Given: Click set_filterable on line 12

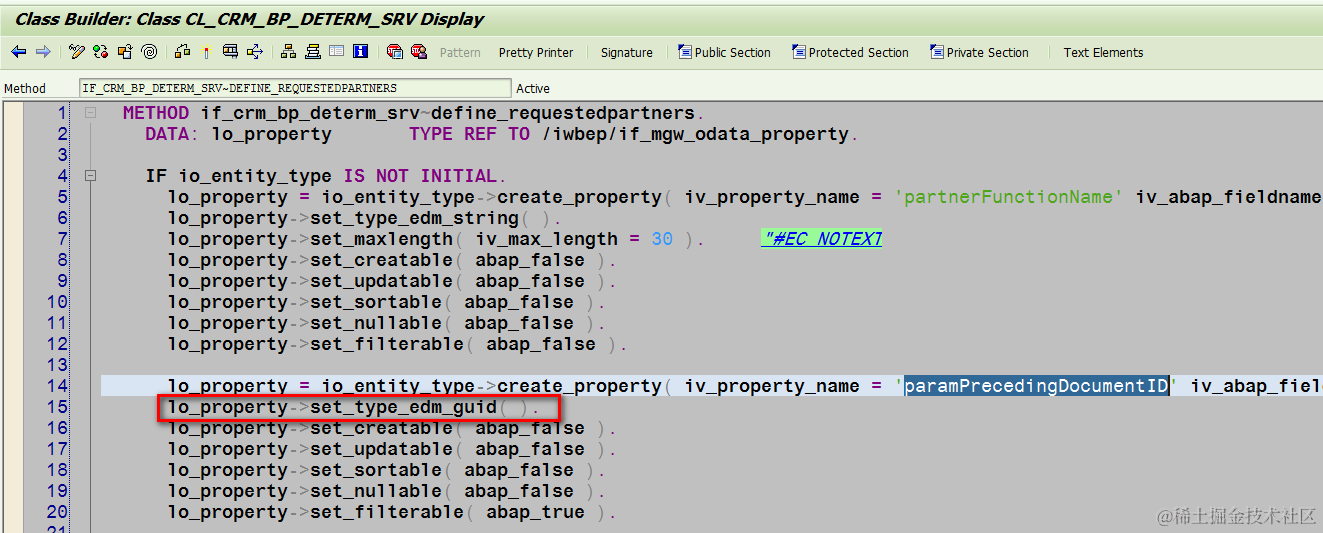Looking at the screenshot, I should click(387, 344).
